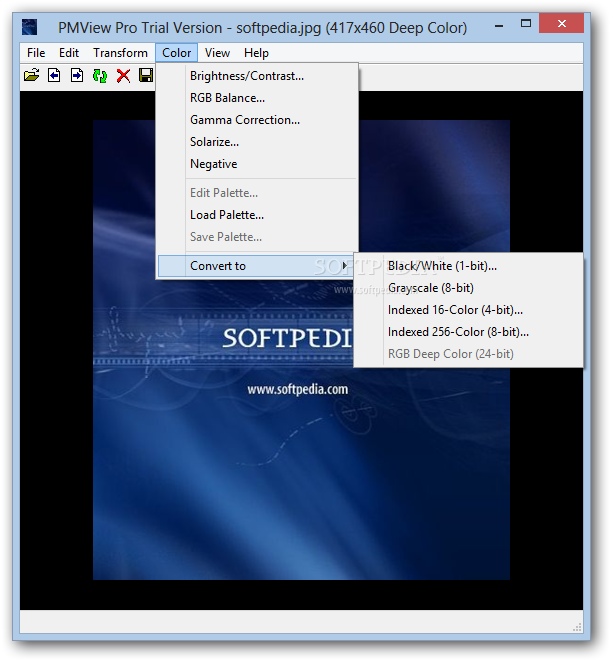Go to next image toolbar icon
The width and height of the screenshot is (611, 661).
77,76
